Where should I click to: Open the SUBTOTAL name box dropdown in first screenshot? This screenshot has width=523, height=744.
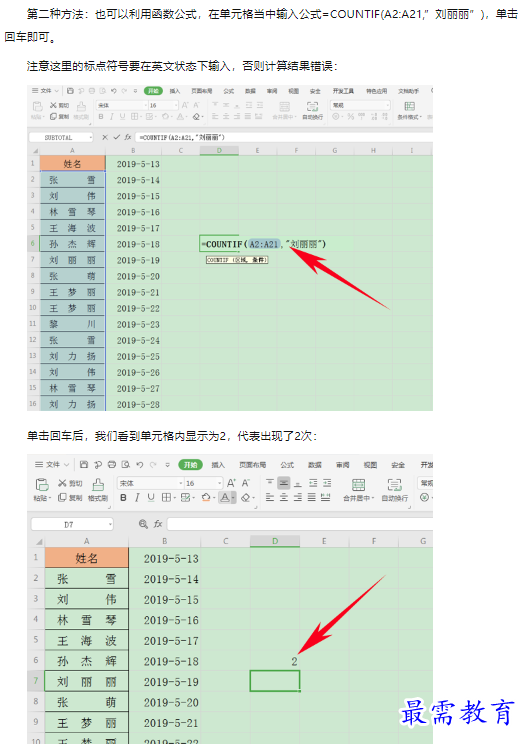[90, 138]
